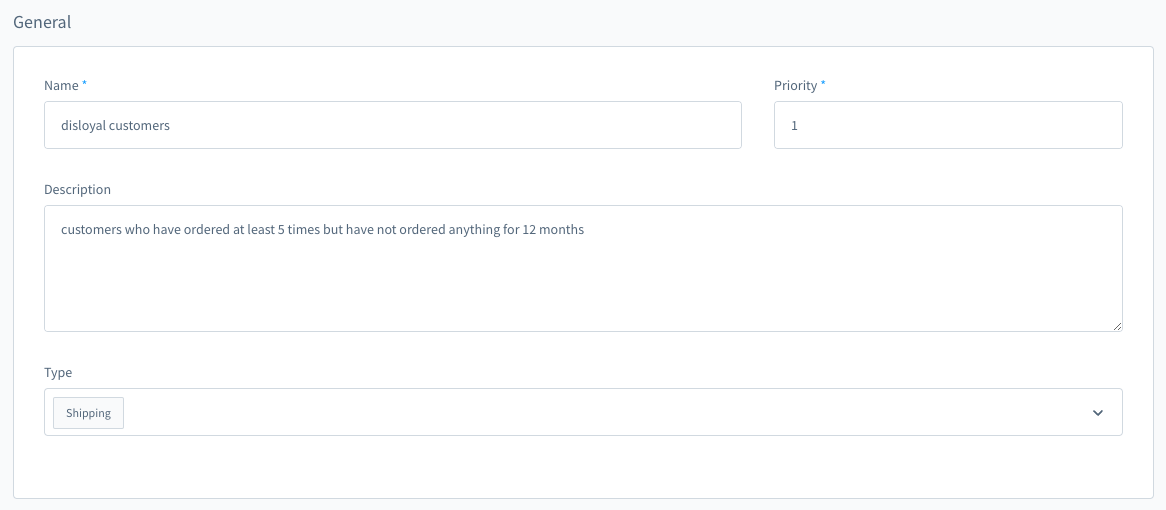
Task: Click empty space right of Shipping tag
Action: (595, 413)
